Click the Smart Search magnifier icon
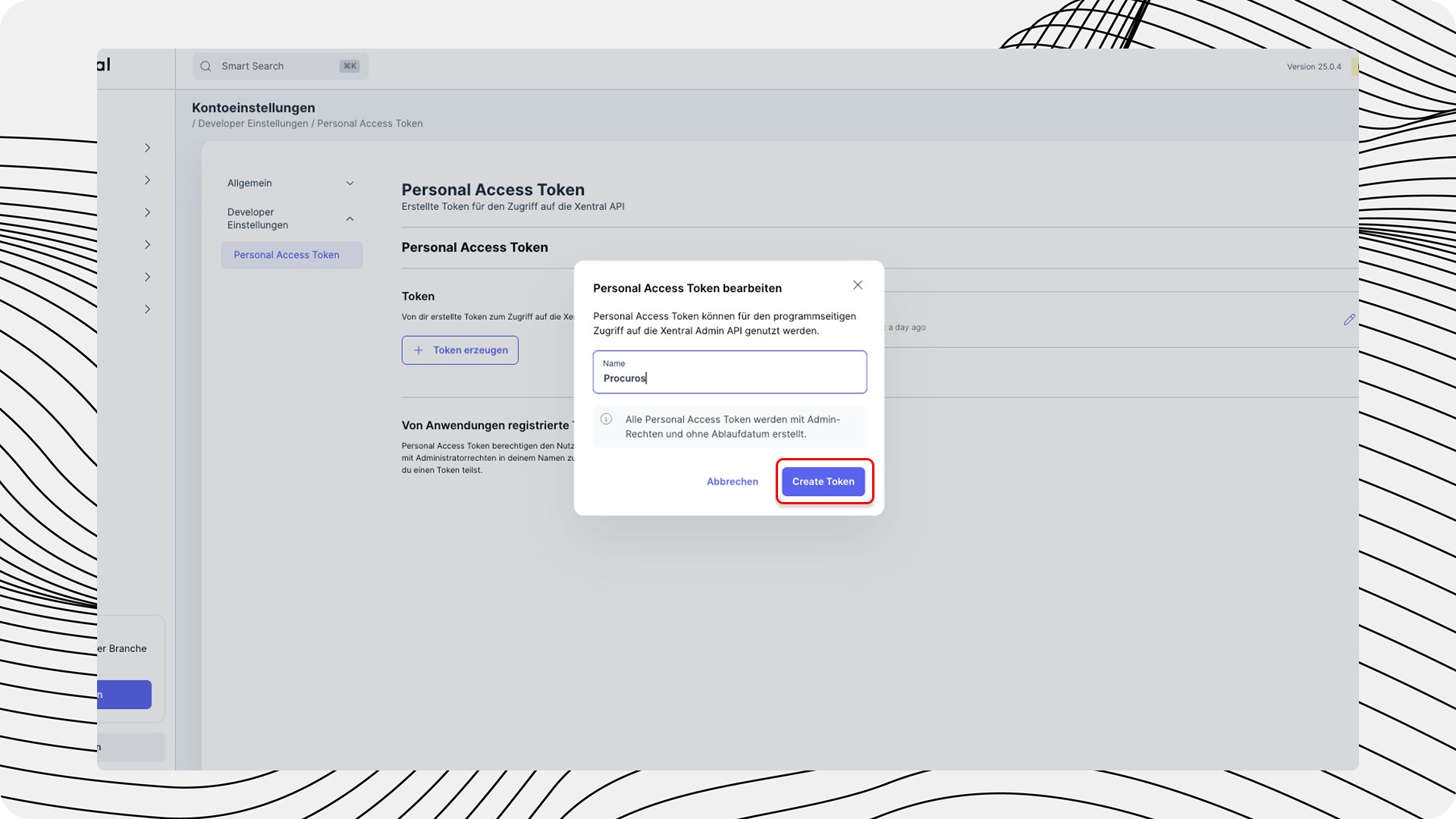Screen dimensions: 1456x819 pyautogui.click(x=206, y=66)
